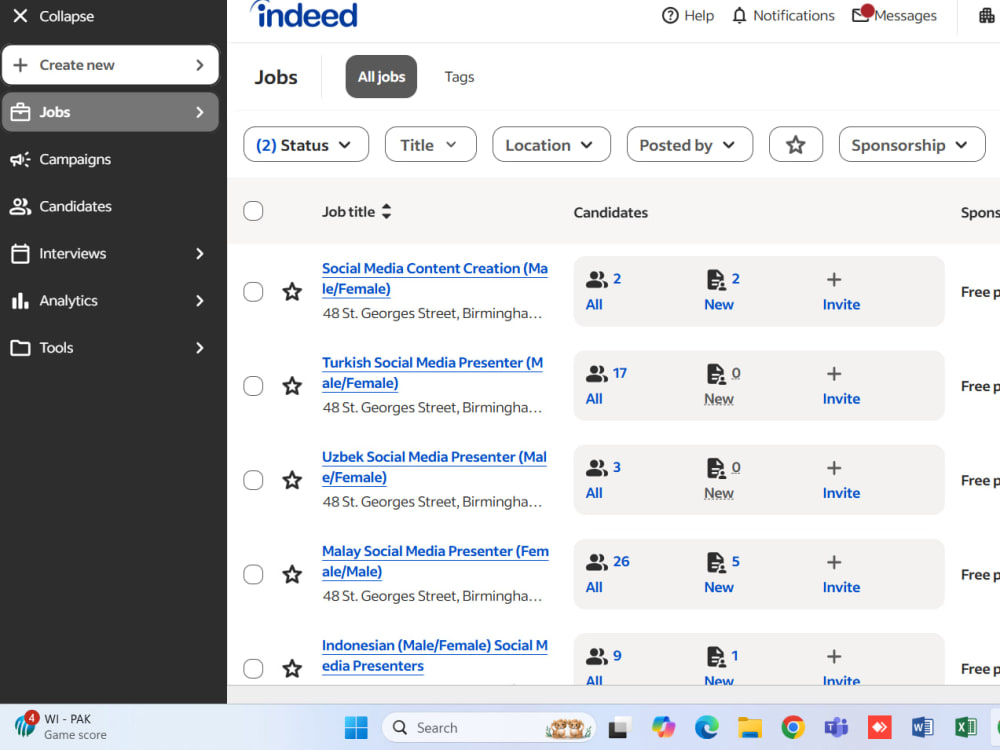Star the Uzbek Social Media Presenter job
1000x750 pixels.
(292, 480)
